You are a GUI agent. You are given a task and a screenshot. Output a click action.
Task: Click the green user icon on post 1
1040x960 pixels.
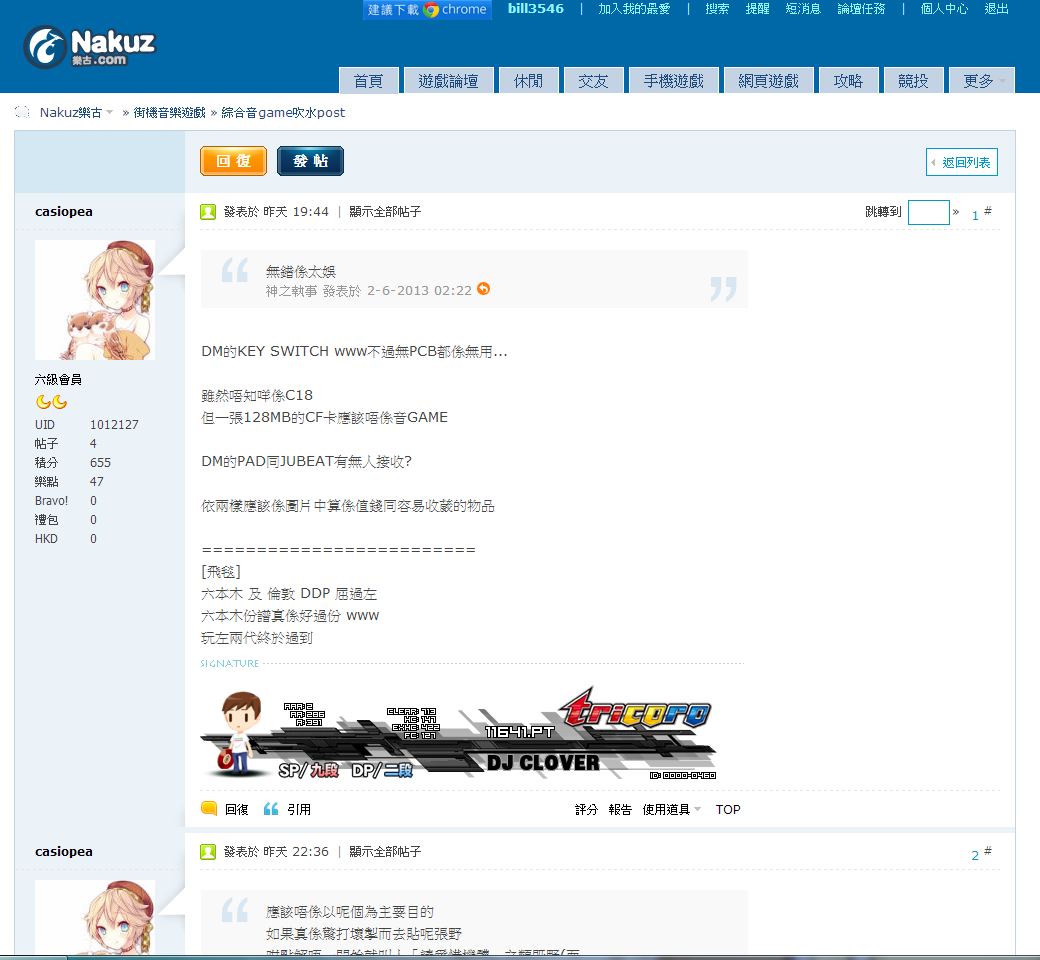(208, 212)
